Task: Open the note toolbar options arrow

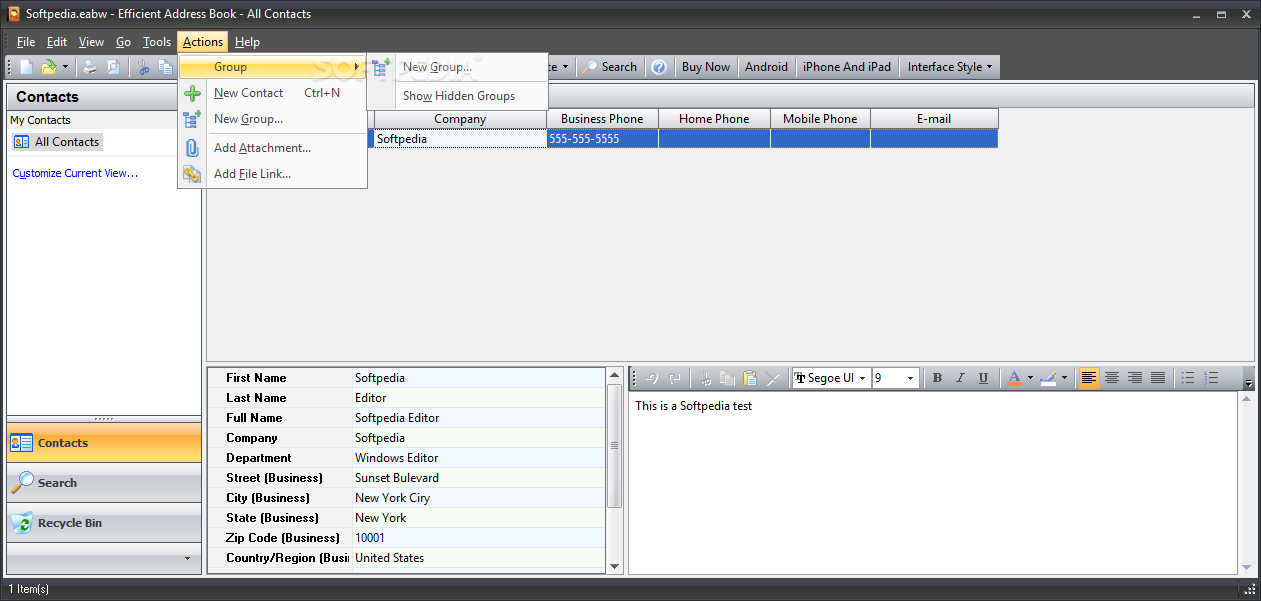Action: 1248,381
